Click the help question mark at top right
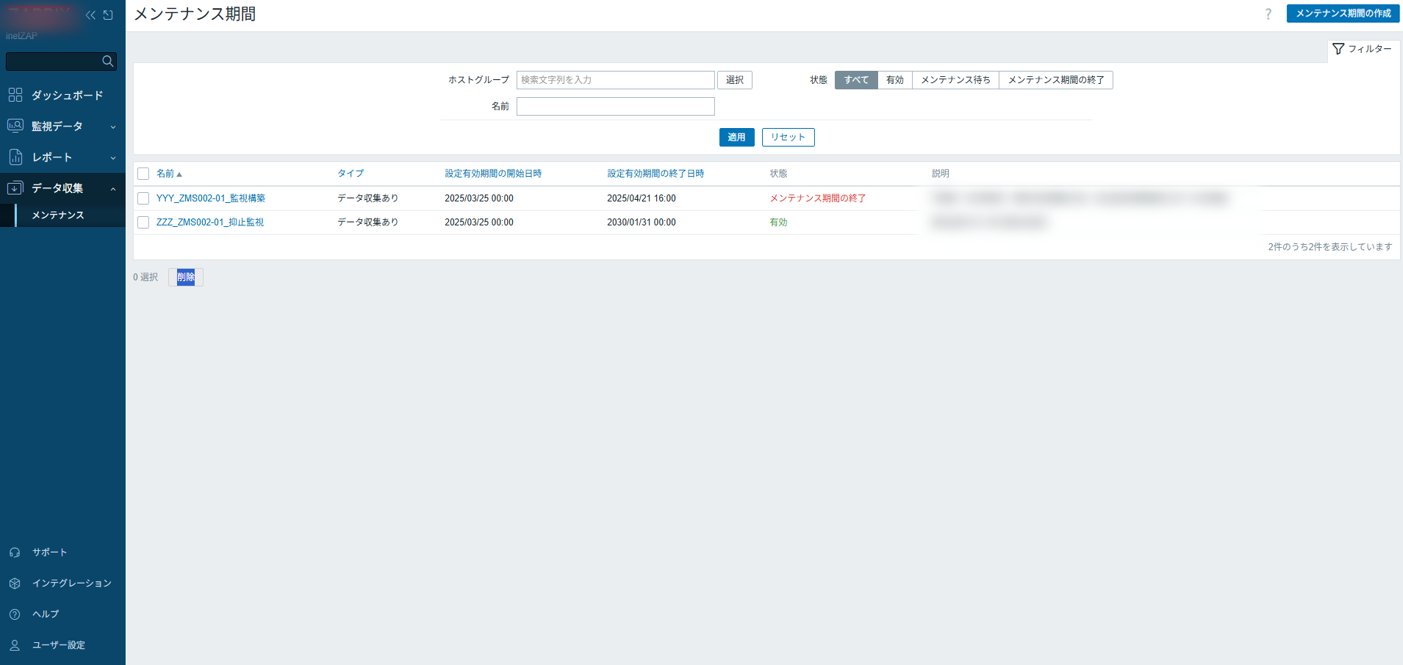 1268,14
